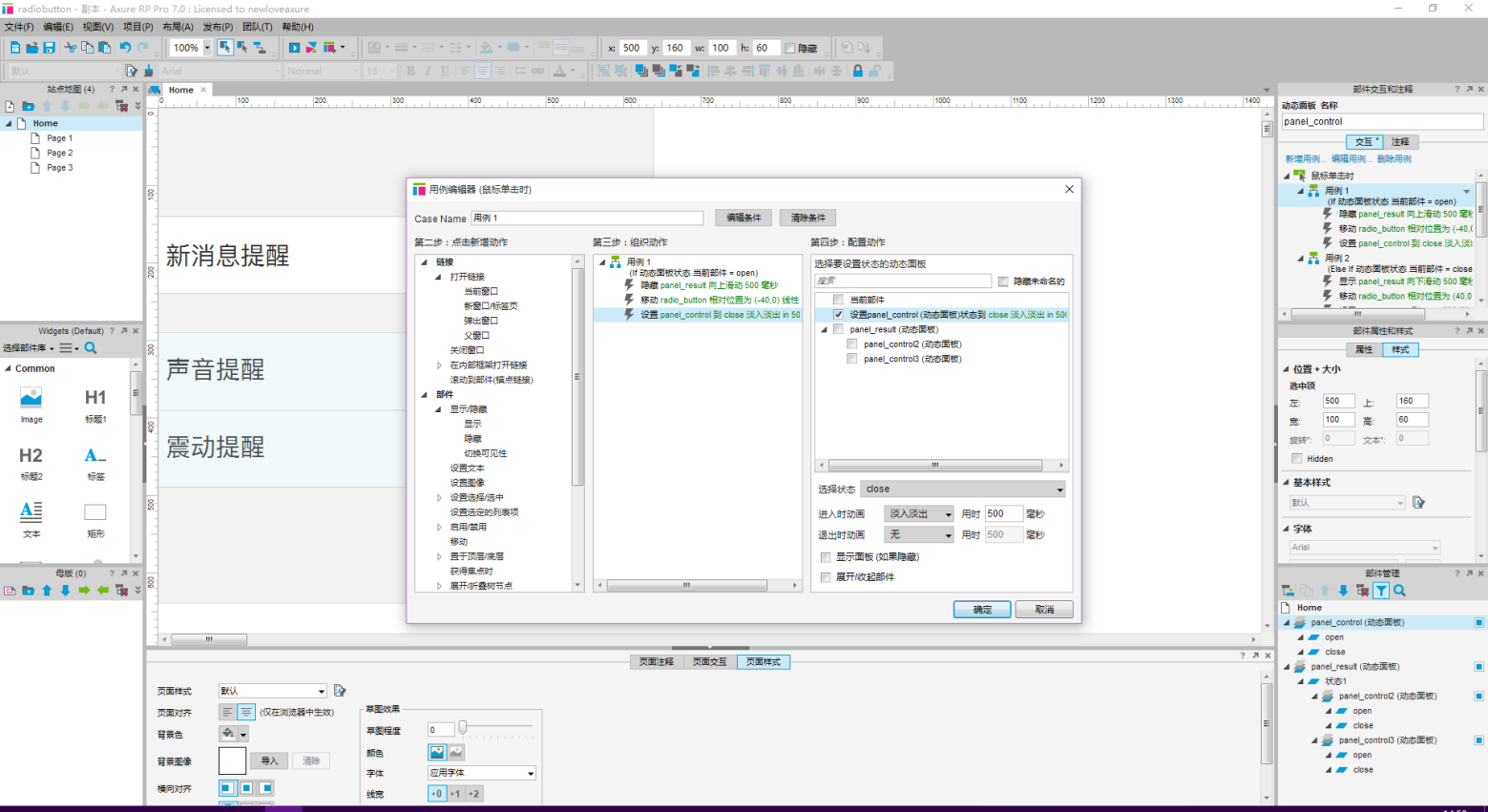1488x812 pixels.
Task: Uncheck the 设置panel_control checkbox
Action: (x=838, y=314)
